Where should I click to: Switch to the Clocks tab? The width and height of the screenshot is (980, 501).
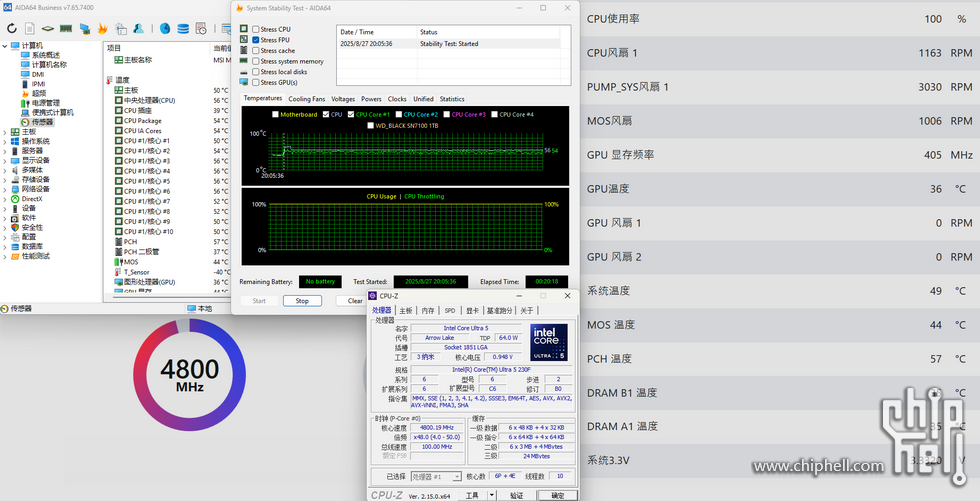tap(397, 99)
